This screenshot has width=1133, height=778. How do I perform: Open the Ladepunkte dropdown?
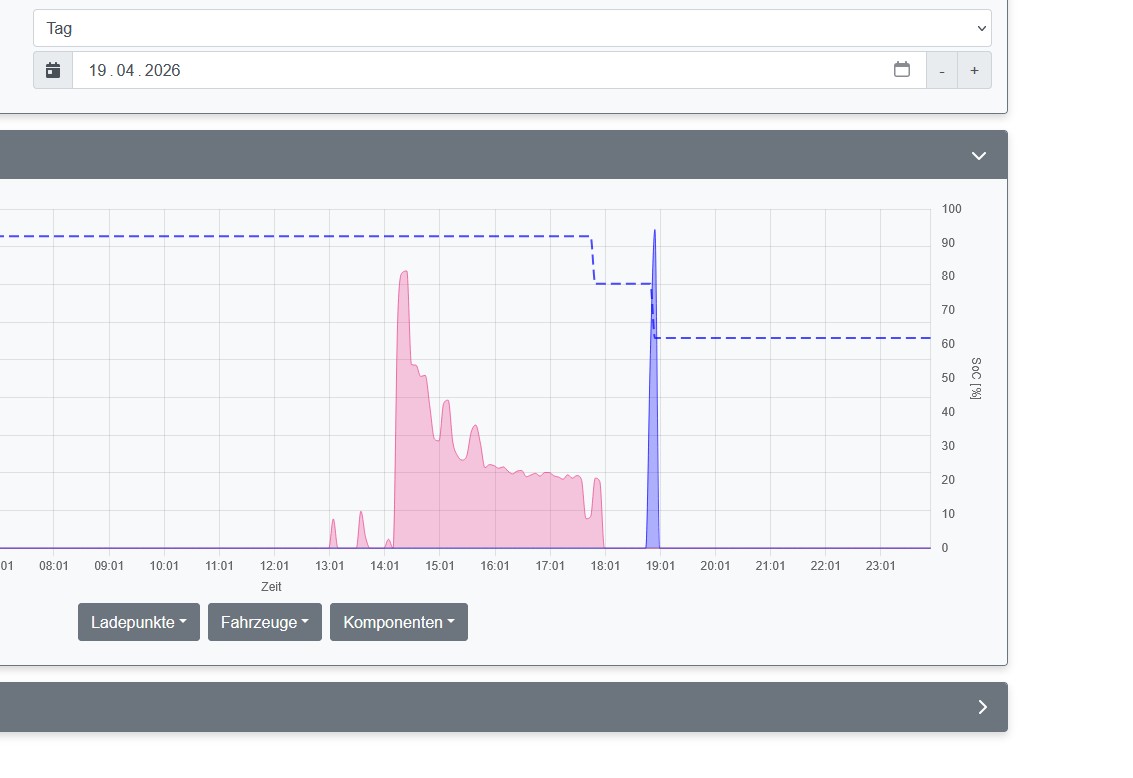tap(139, 622)
